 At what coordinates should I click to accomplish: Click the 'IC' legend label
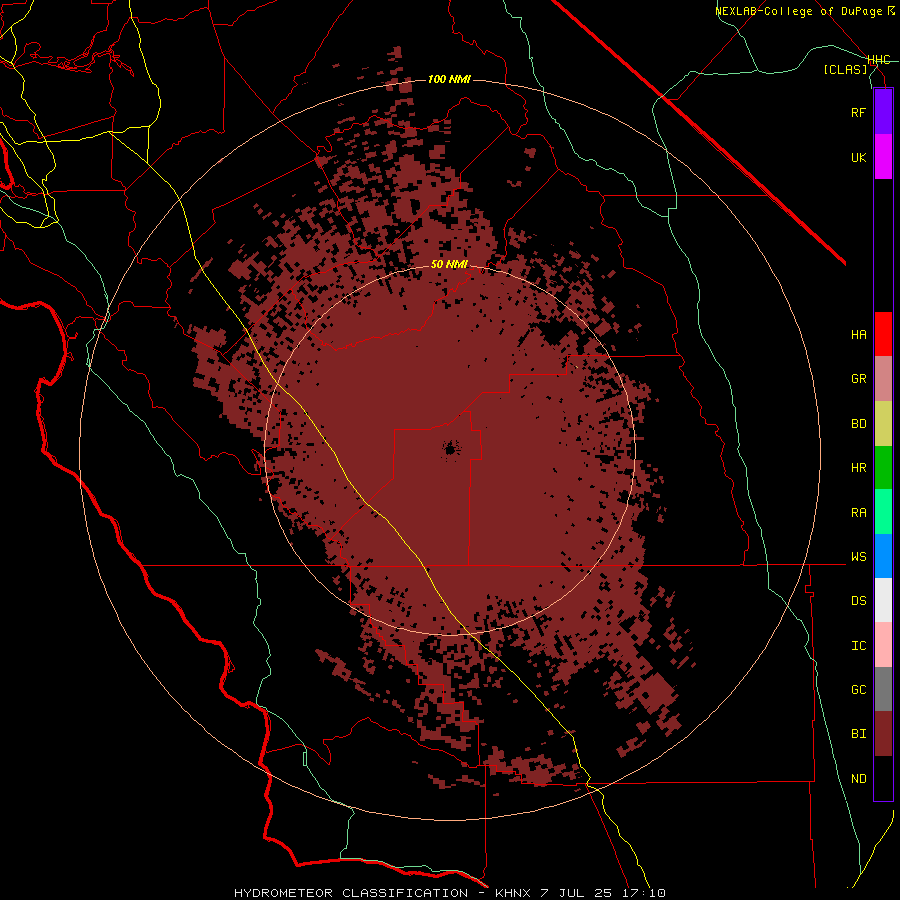point(859,646)
